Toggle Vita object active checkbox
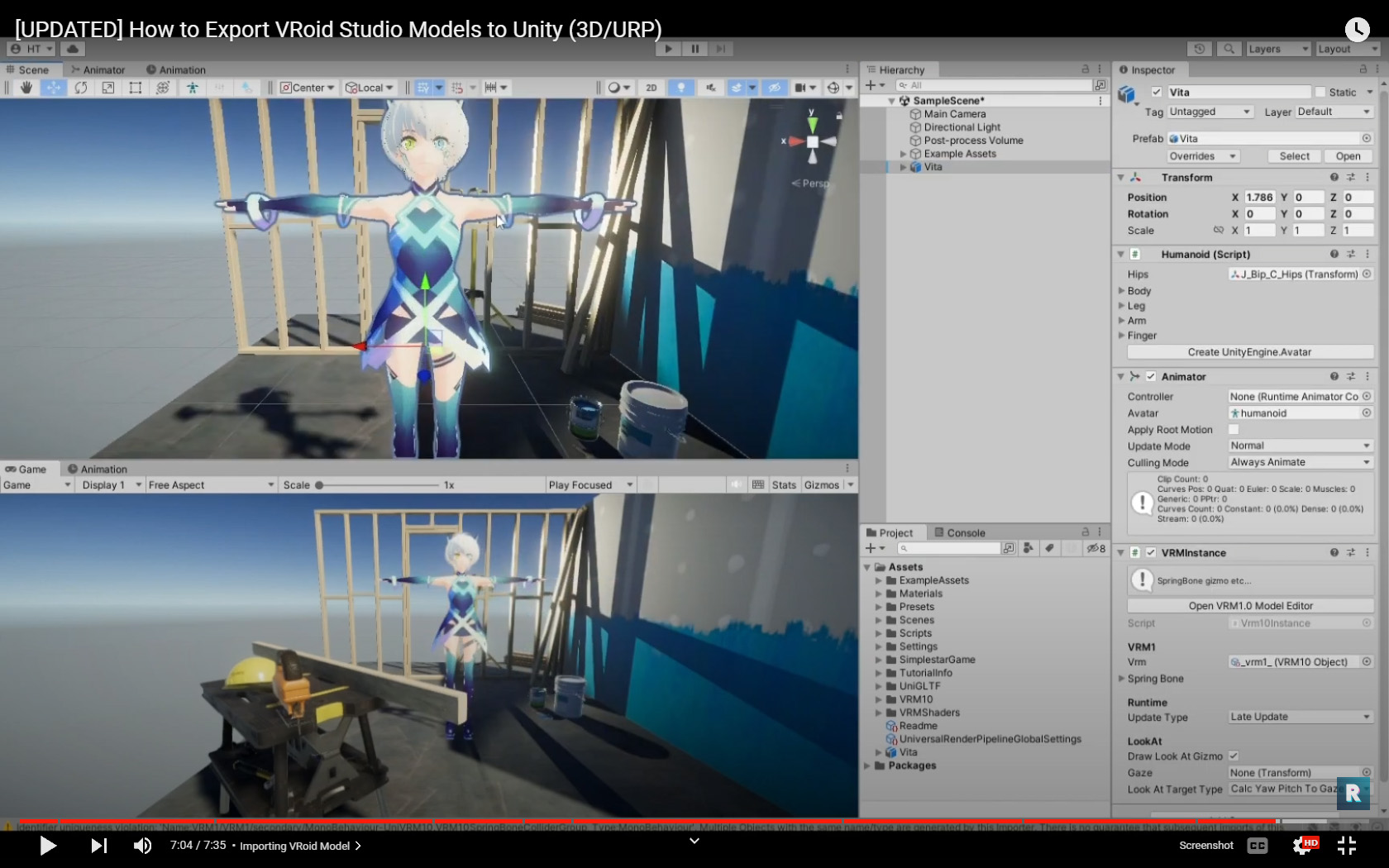This screenshot has width=1389, height=868. [x=1157, y=93]
